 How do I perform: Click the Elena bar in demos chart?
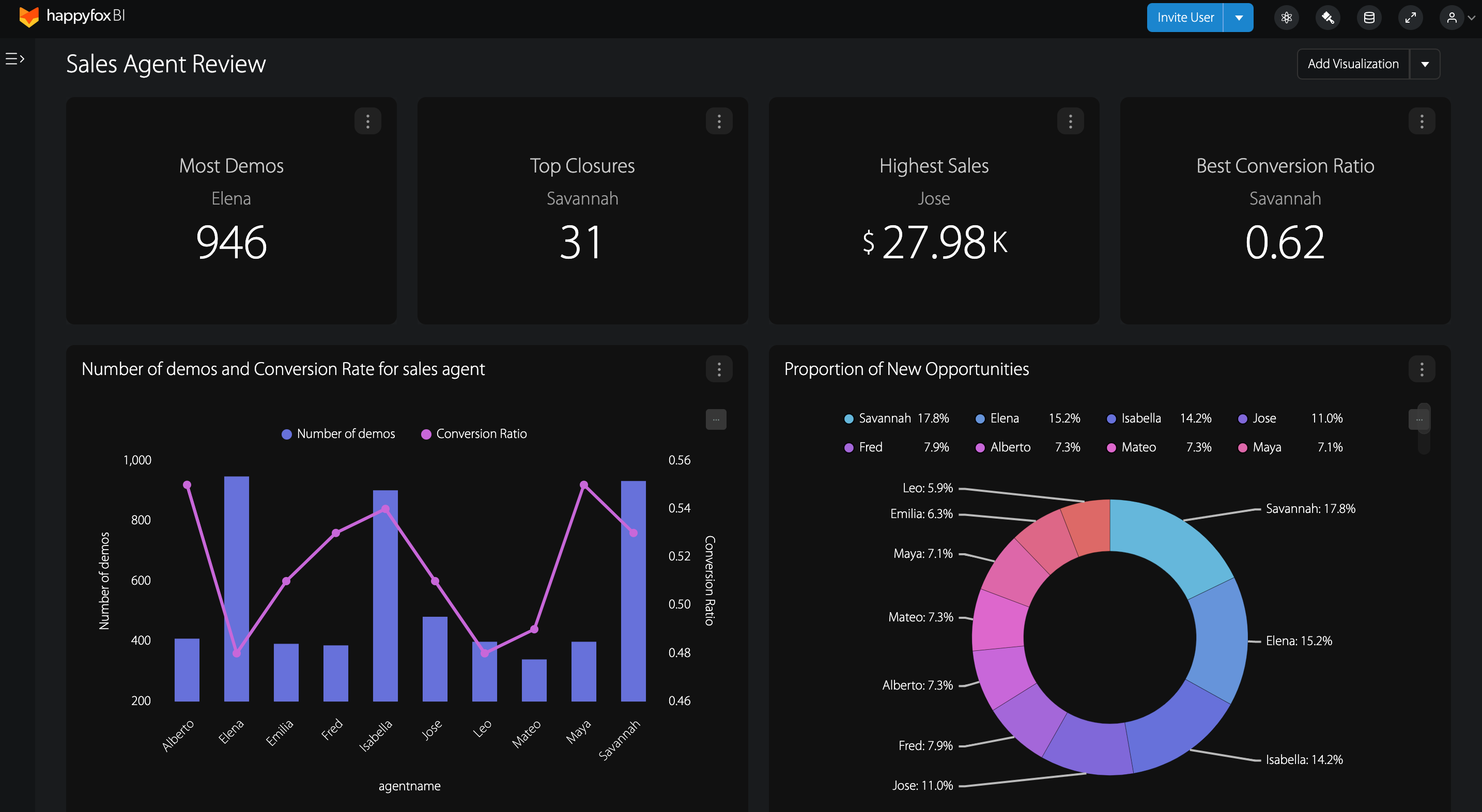(237, 588)
